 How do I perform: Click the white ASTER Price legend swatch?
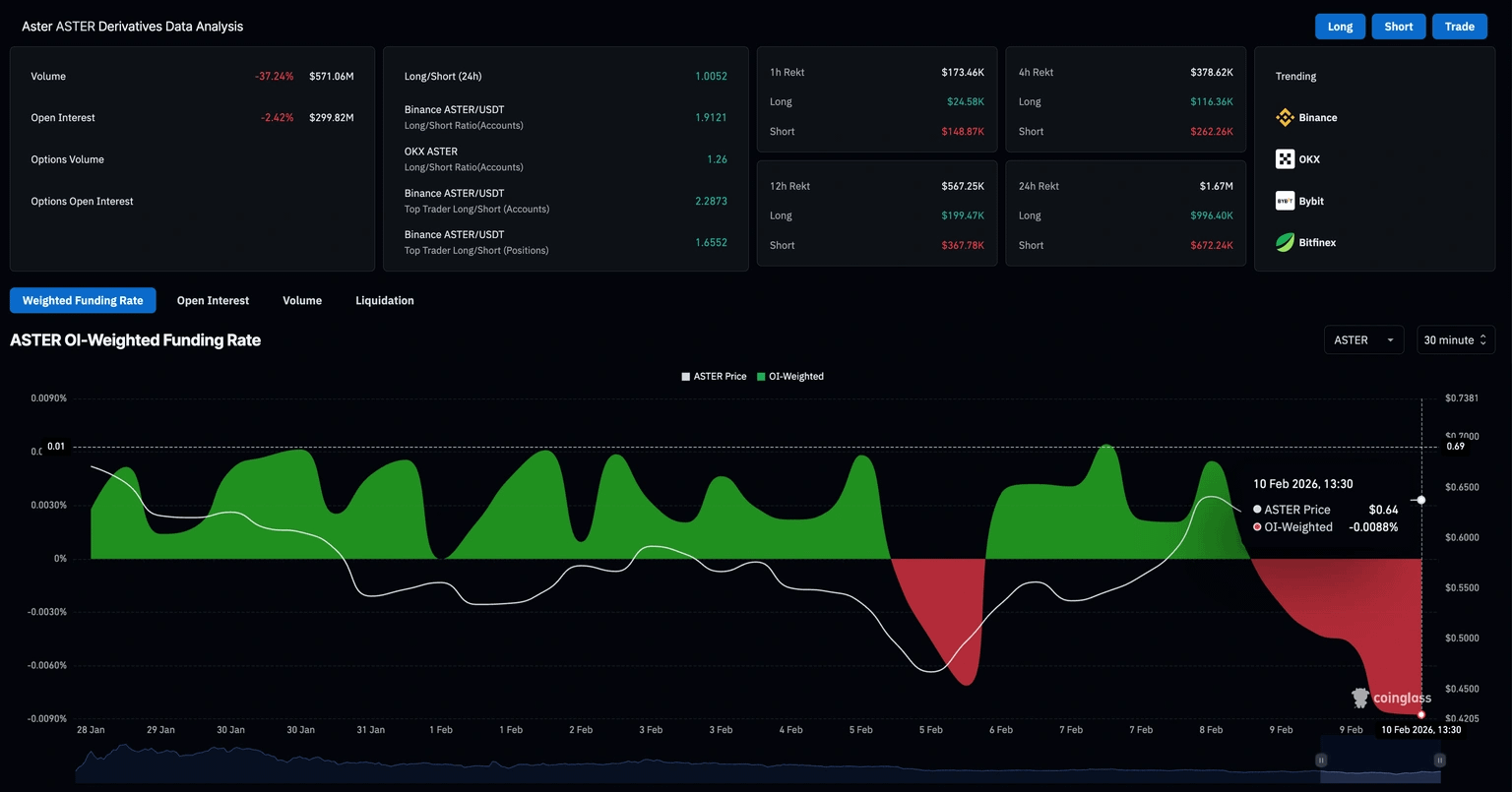[x=686, y=377]
